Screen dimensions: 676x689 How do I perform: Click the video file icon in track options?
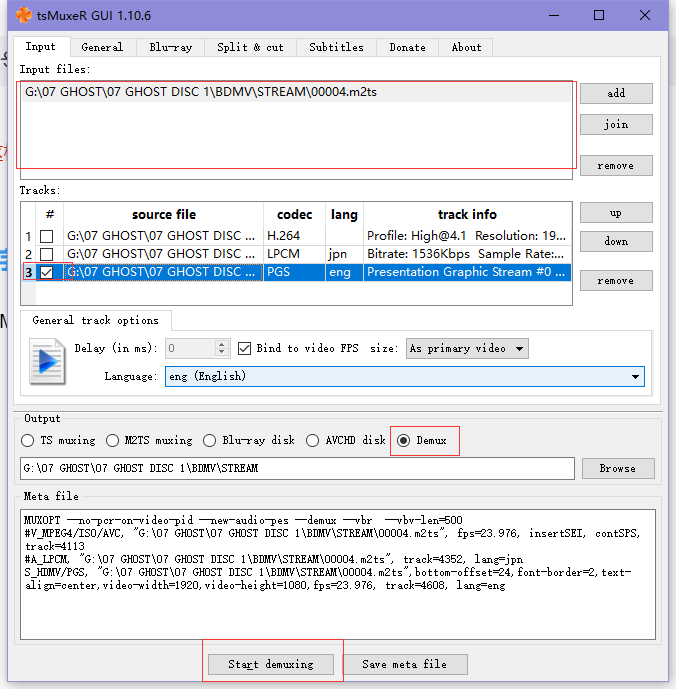click(46, 361)
